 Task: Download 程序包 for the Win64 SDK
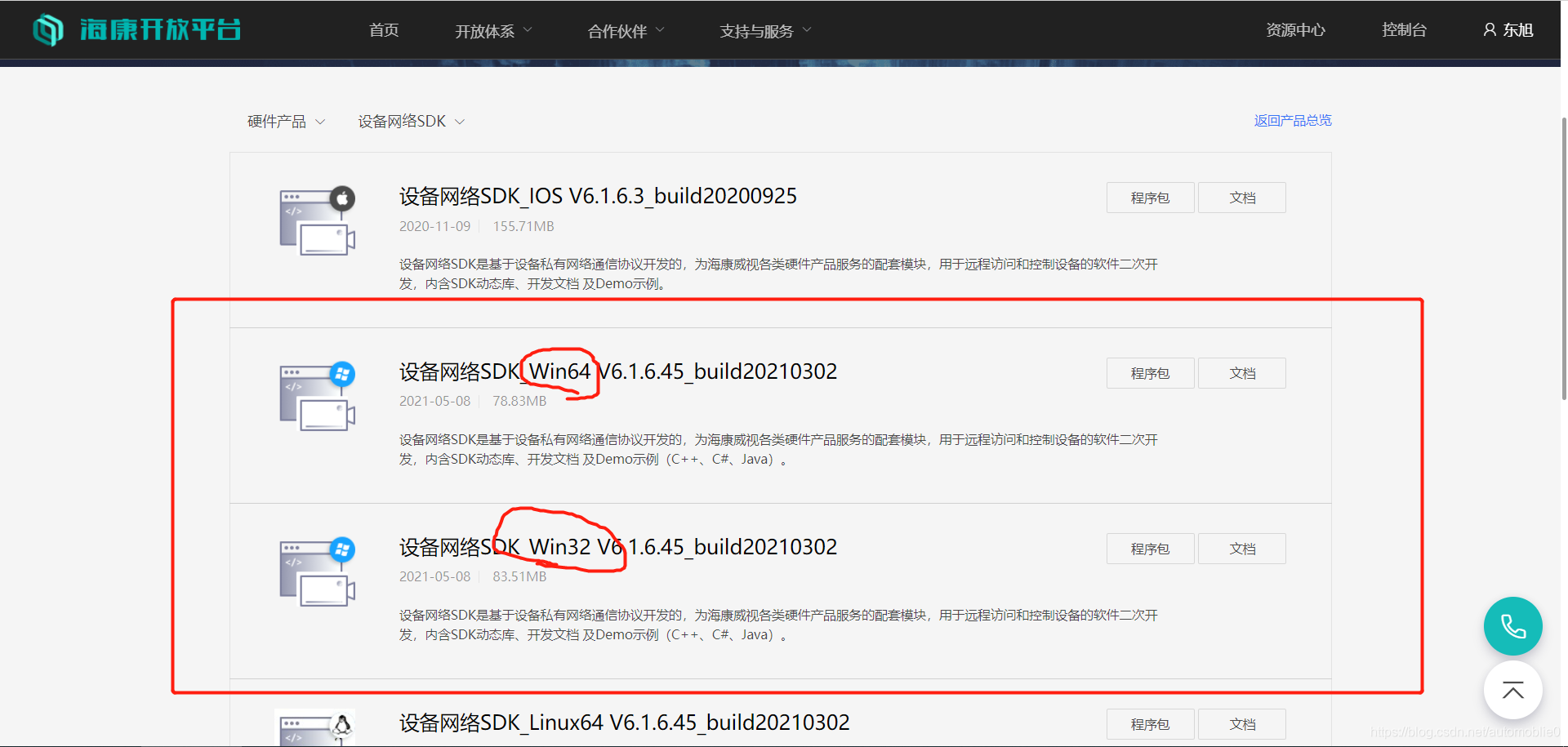[1150, 373]
